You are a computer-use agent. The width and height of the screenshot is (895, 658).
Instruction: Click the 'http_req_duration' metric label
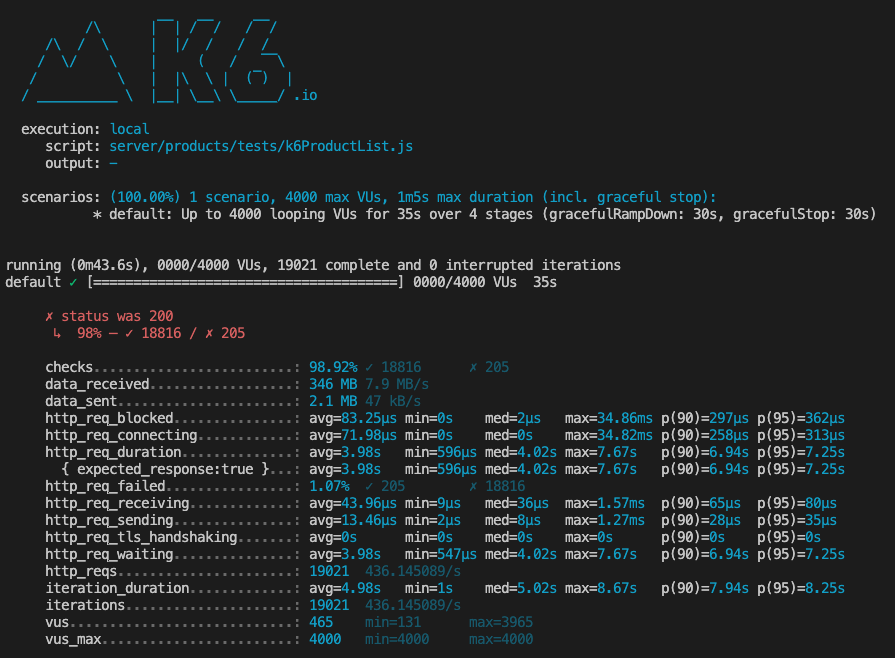pyautogui.click(x=113, y=453)
